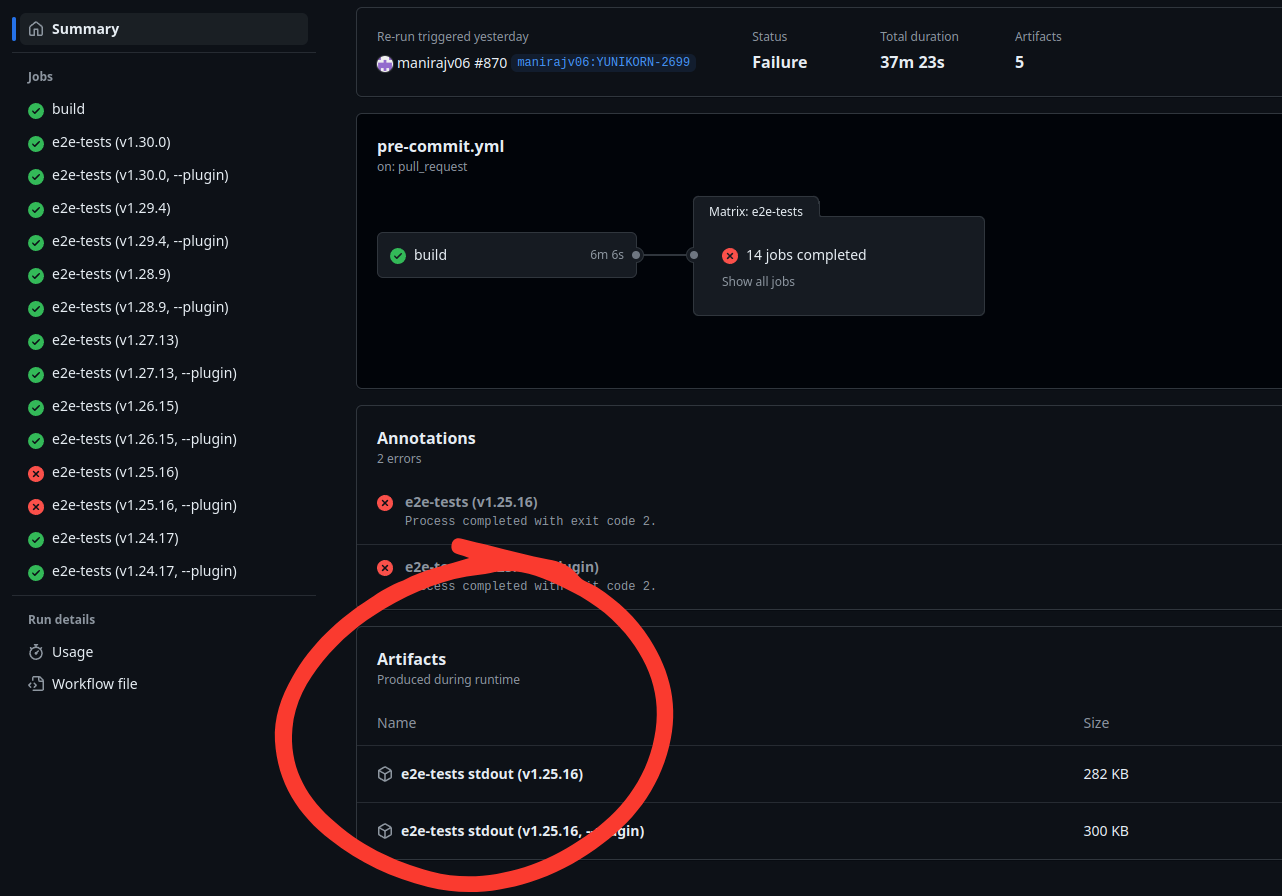
Task: Expand matrix with Show all jobs
Action: [x=758, y=282]
